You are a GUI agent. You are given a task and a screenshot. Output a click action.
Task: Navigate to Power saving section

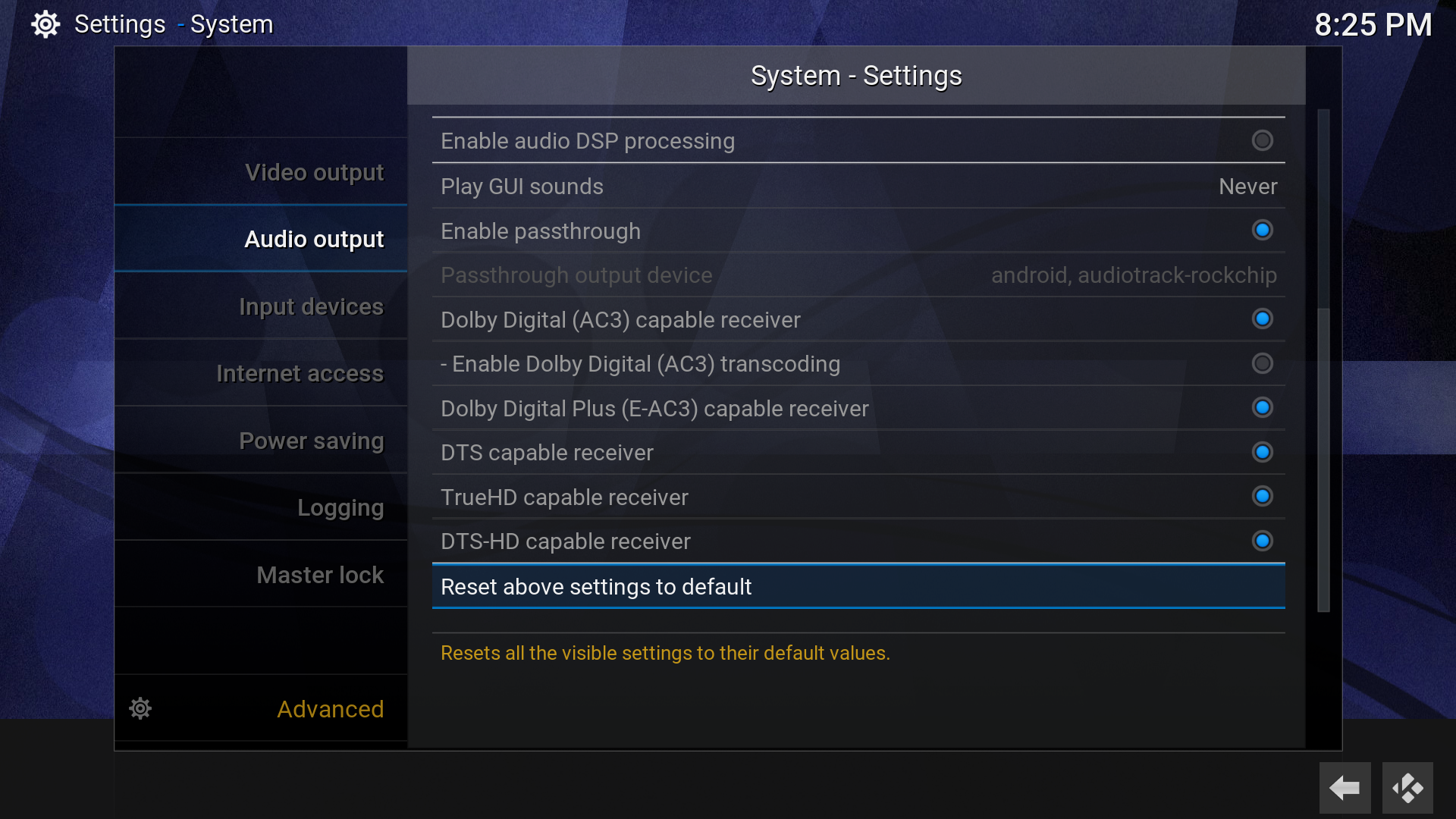point(310,441)
